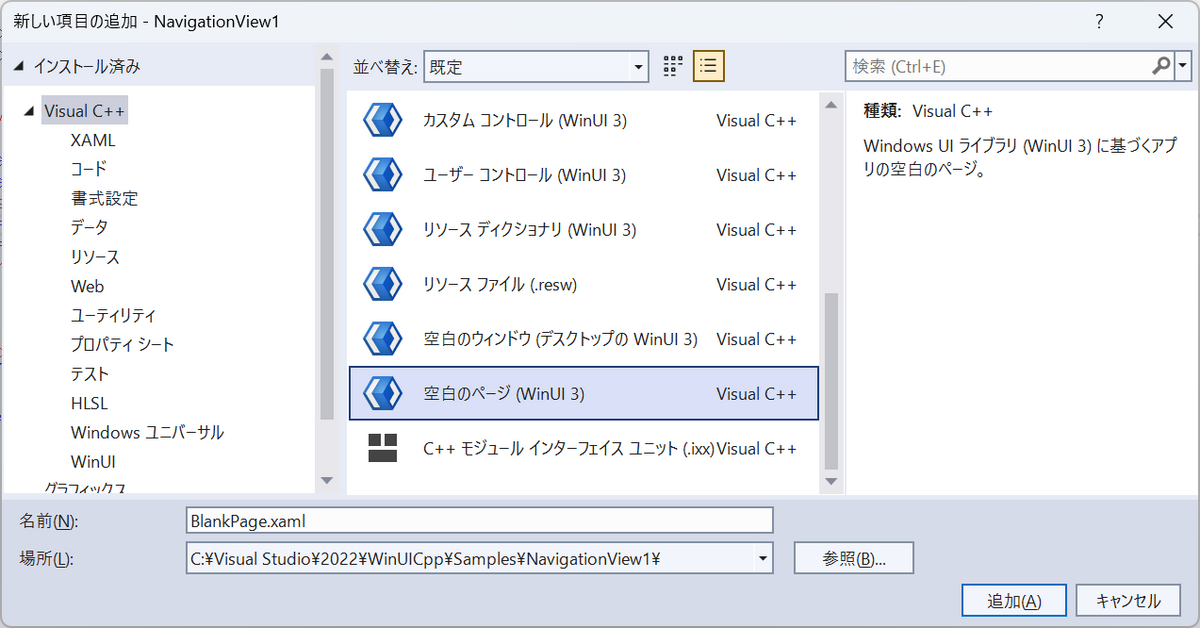Select リソース ディクショナリ (WinUI 3) template text

click(529, 230)
